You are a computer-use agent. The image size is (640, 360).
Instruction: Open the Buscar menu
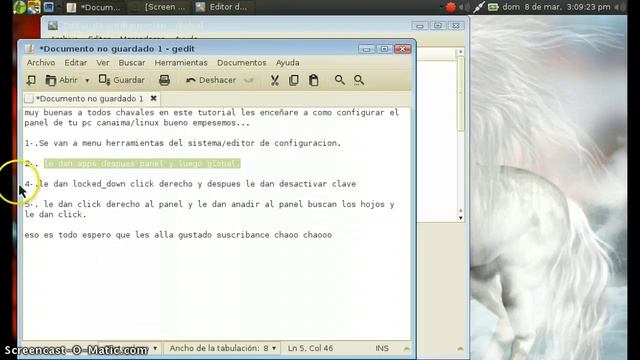point(132,62)
